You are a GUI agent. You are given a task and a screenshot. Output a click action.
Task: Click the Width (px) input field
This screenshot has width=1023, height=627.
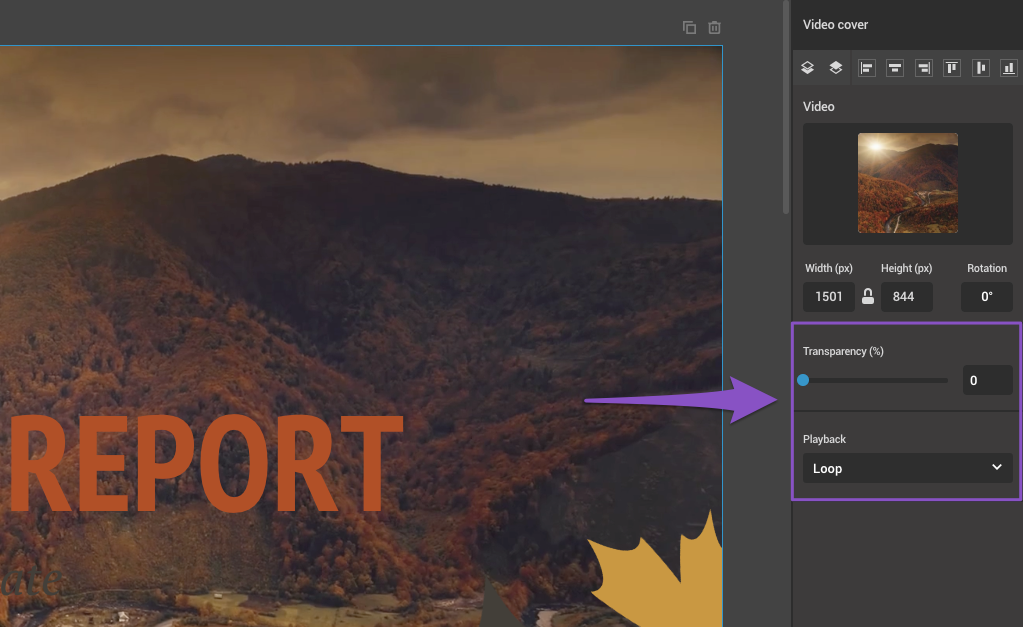[828, 297]
